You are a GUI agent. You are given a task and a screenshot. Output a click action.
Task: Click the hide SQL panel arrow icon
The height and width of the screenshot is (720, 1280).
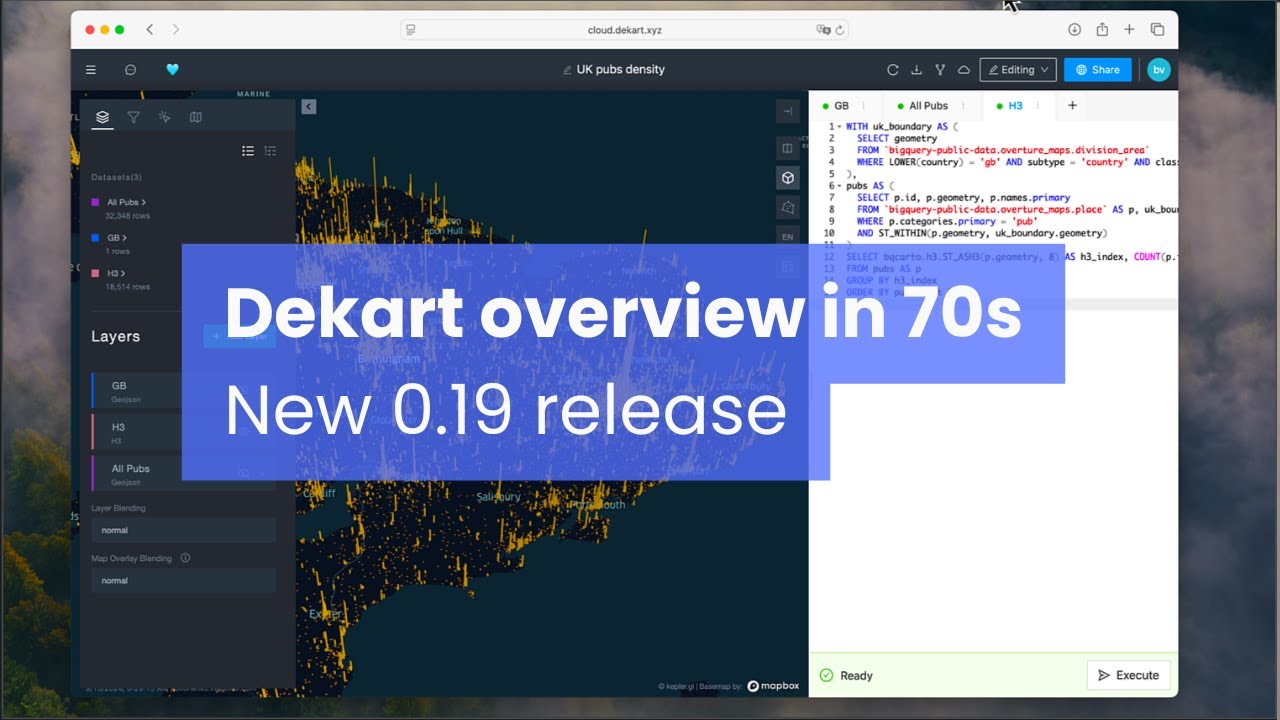[788, 112]
